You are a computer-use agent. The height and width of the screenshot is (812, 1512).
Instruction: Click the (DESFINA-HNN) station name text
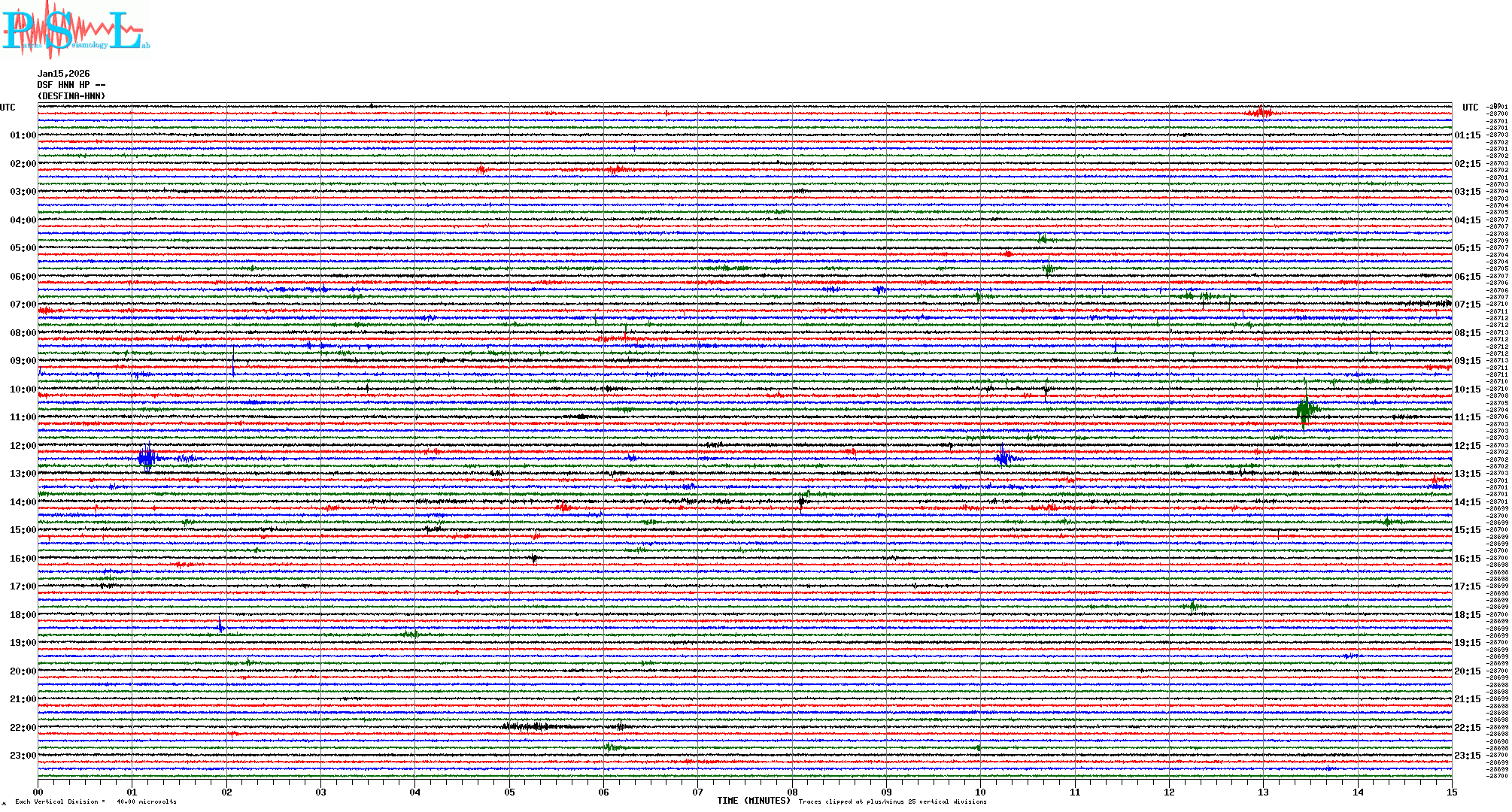point(71,96)
